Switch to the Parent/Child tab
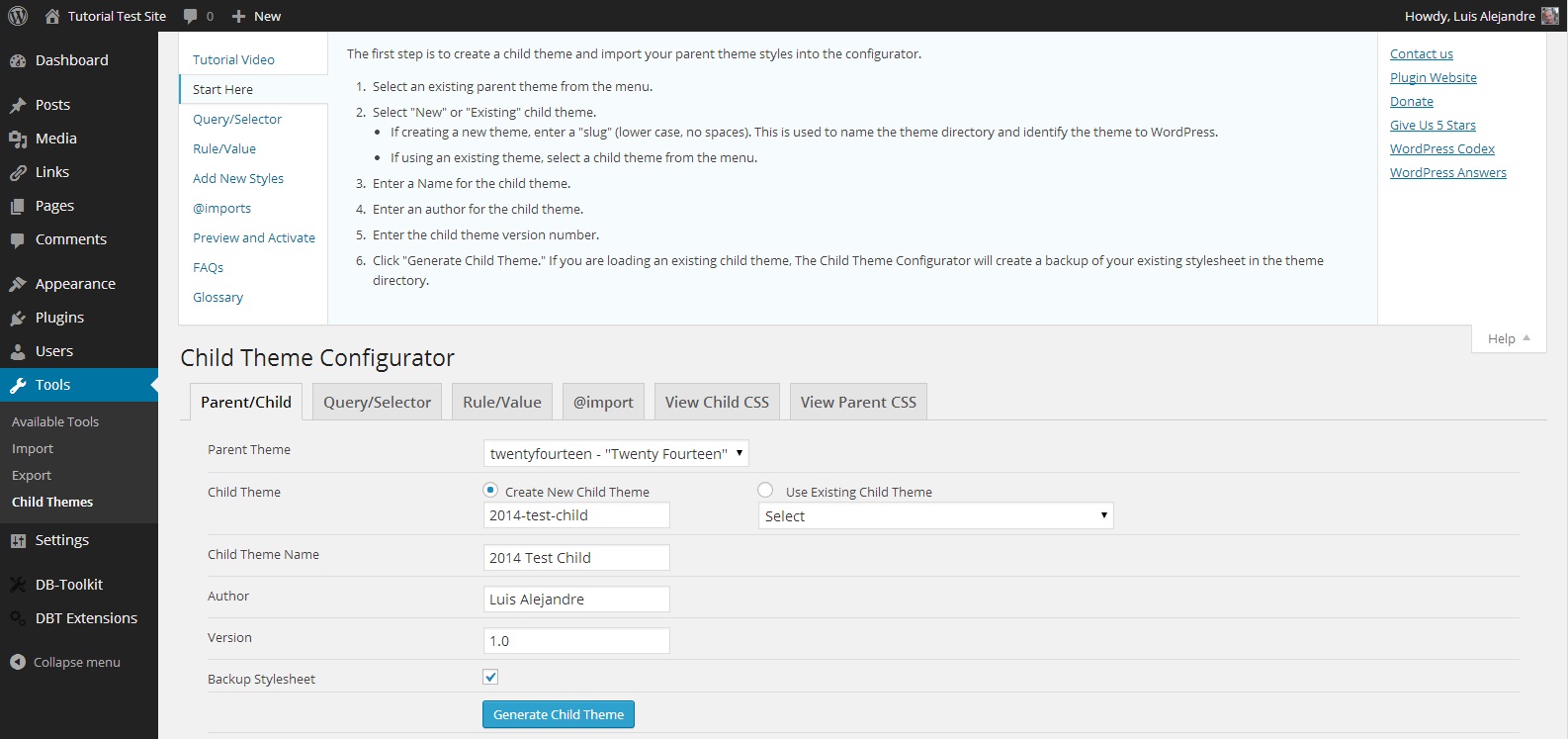Viewport: 1568px width, 739px height. coord(246,402)
